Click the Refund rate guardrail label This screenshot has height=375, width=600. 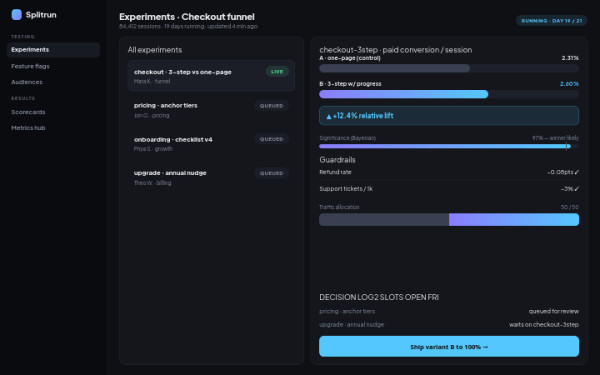click(335, 172)
